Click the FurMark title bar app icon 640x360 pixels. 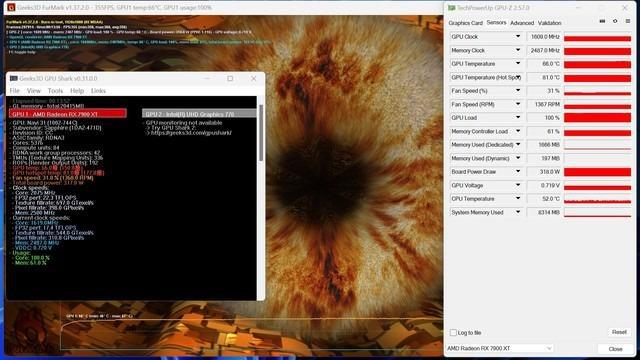[11, 7]
